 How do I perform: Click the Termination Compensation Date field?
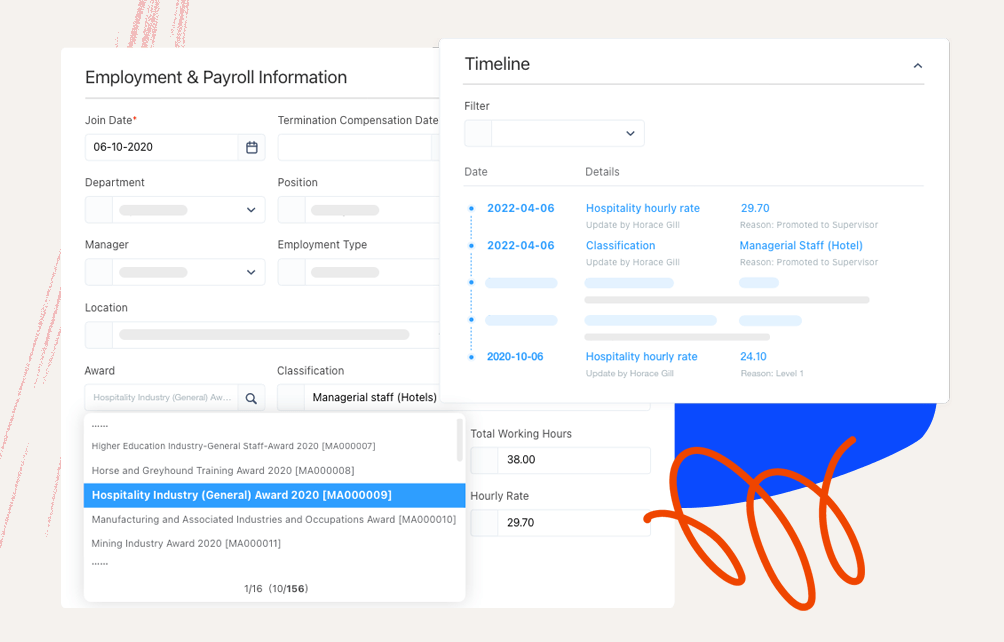coord(359,147)
